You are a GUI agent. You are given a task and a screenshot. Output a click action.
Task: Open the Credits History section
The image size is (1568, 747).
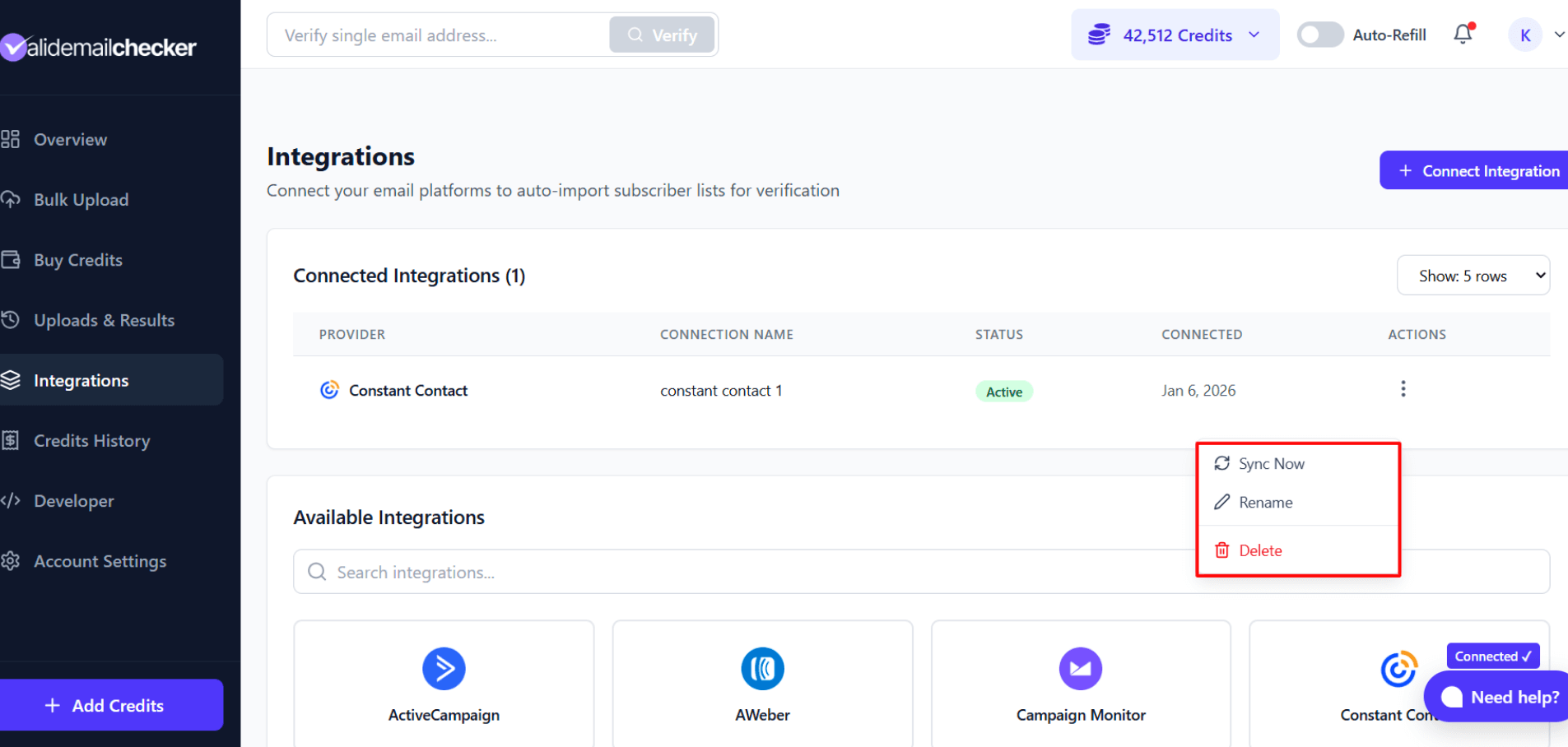pyautogui.click(x=92, y=440)
